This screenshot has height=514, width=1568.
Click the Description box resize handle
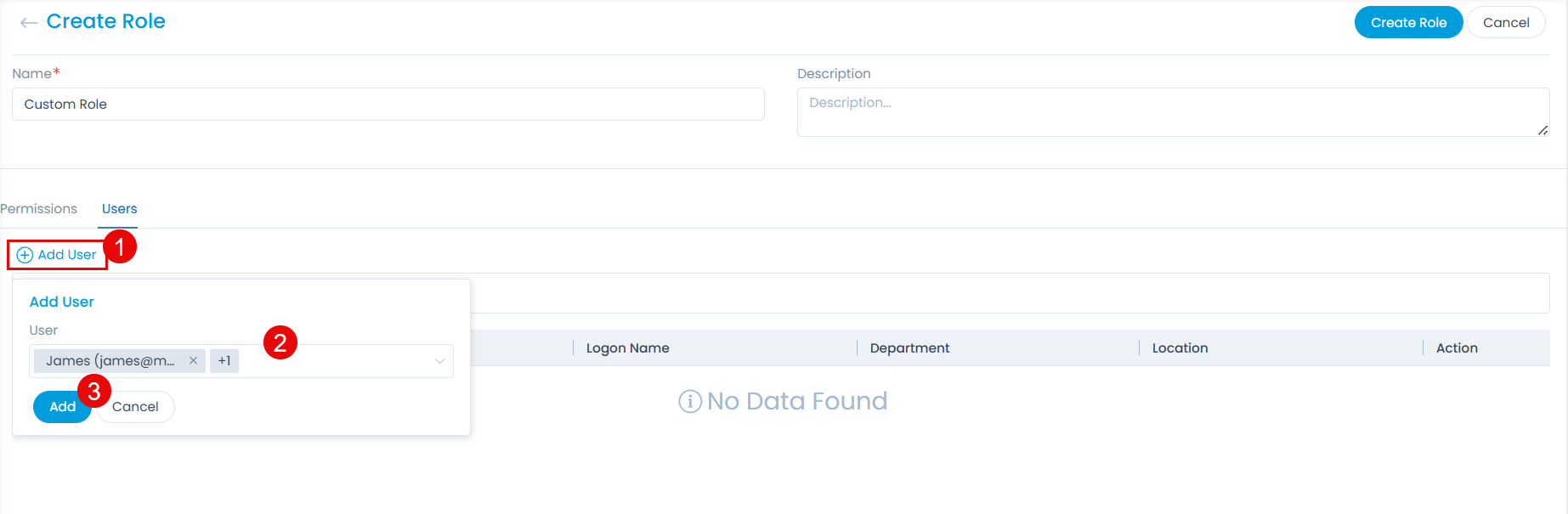(x=1543, y=130)
